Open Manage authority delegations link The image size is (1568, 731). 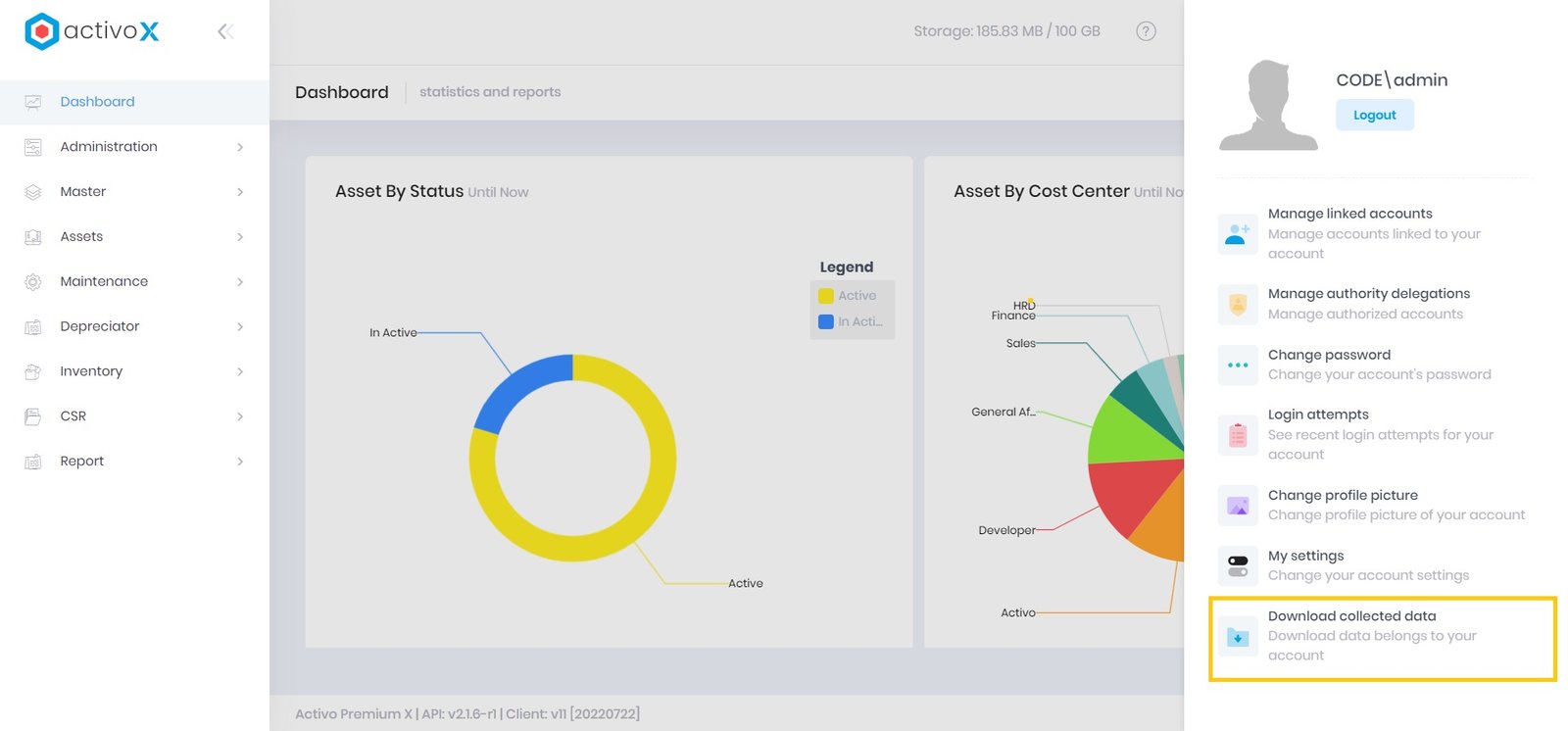pyautogui.click(x=1368, y=294)
